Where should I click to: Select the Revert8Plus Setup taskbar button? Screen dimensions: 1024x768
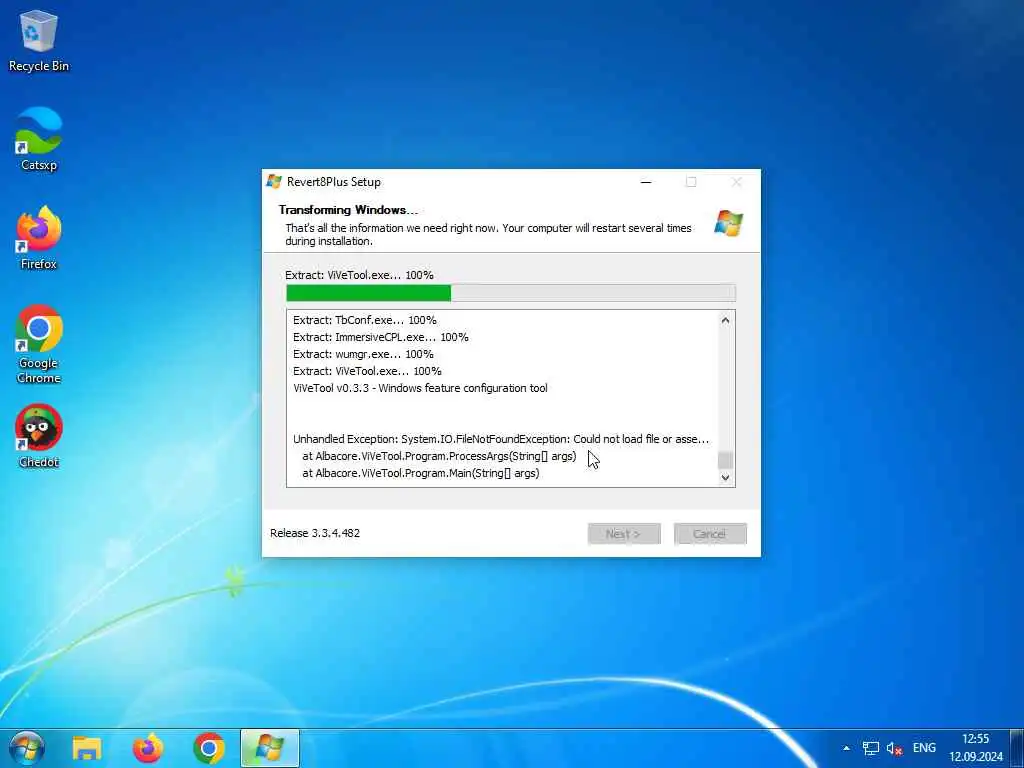coord(270,748)
